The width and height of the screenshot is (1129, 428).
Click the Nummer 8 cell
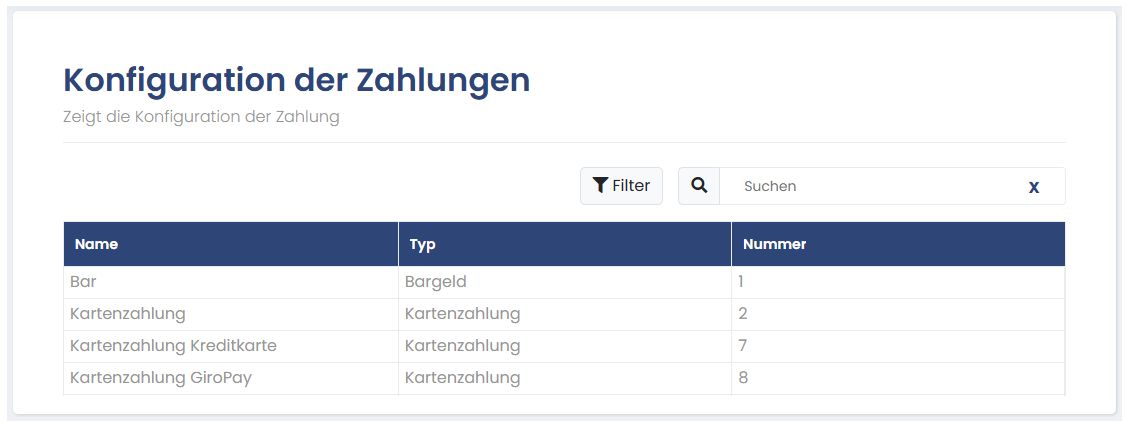click(743, 378)
